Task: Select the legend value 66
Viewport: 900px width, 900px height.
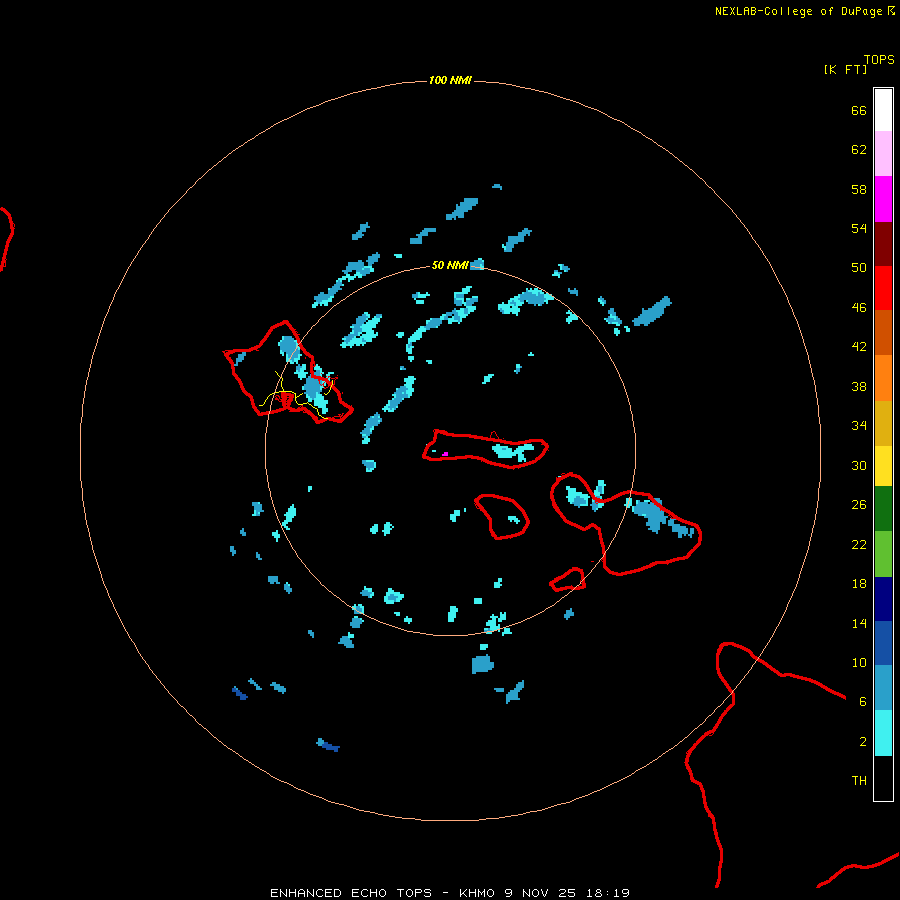Action: [859, 110]
